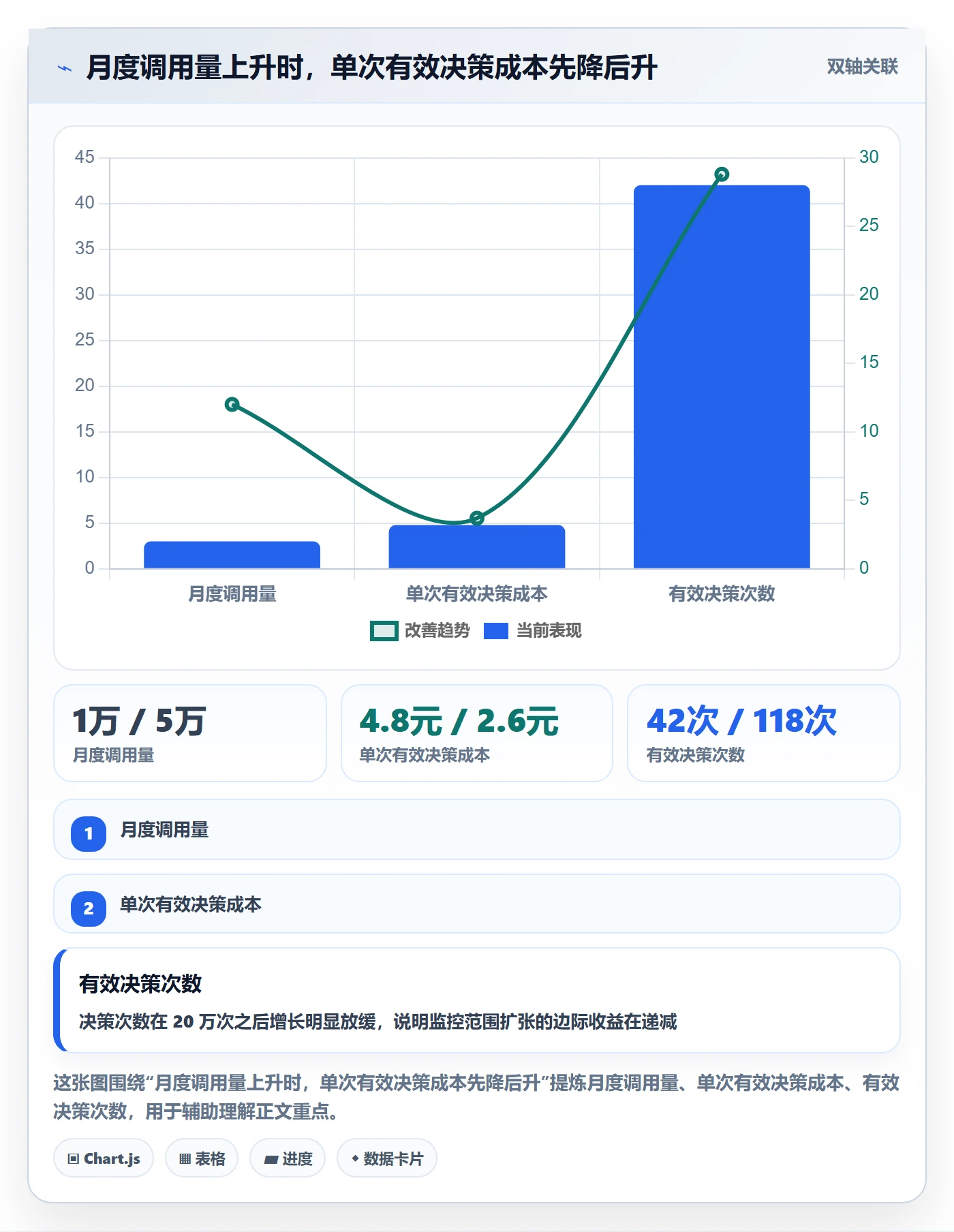Click the summary paragraph starting 这张图围绕
954x1232 pixels.
click(x=477, y=1097)
